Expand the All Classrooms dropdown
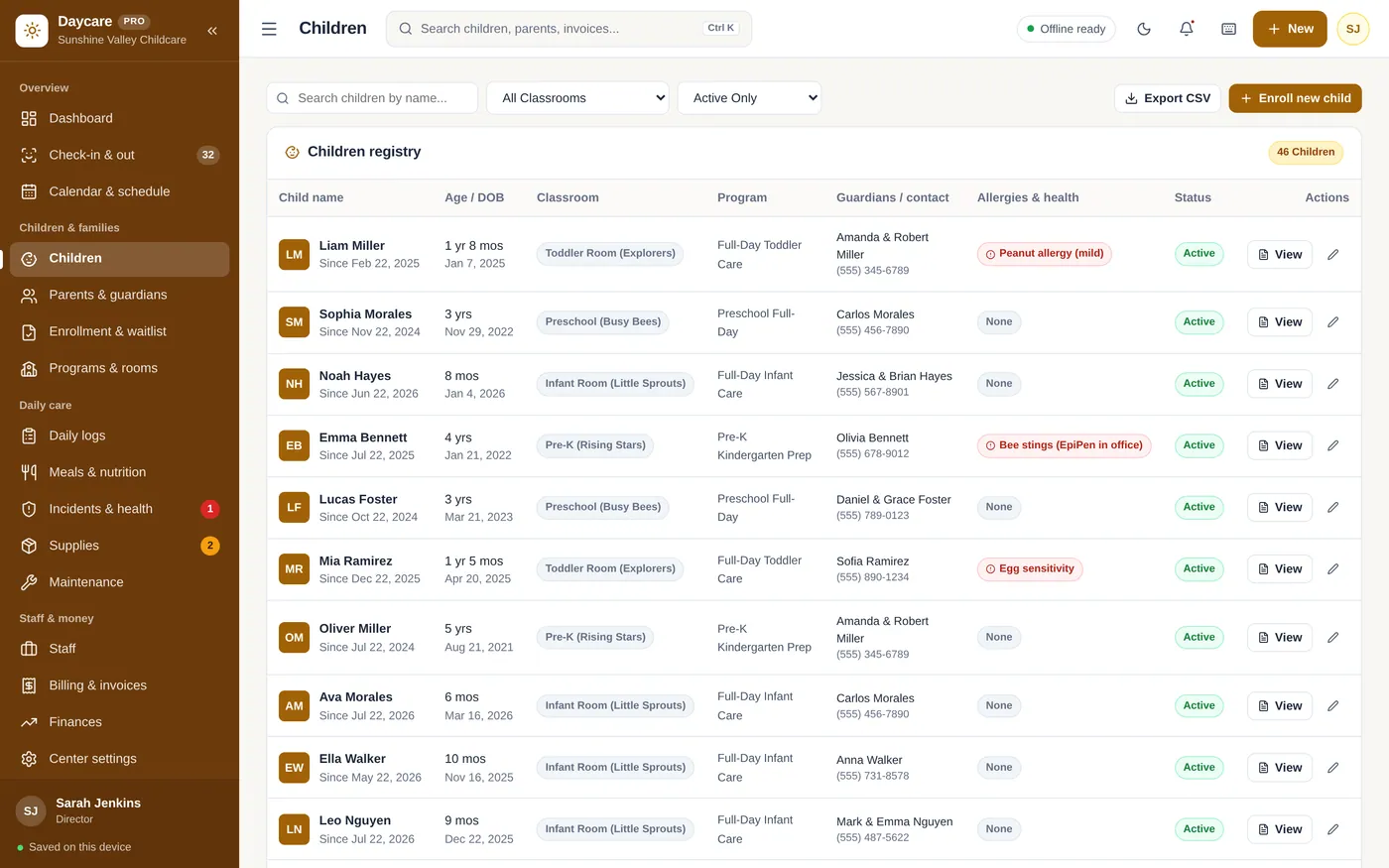The height and width of the screenshot is (868, 1389). pos(578,98)
